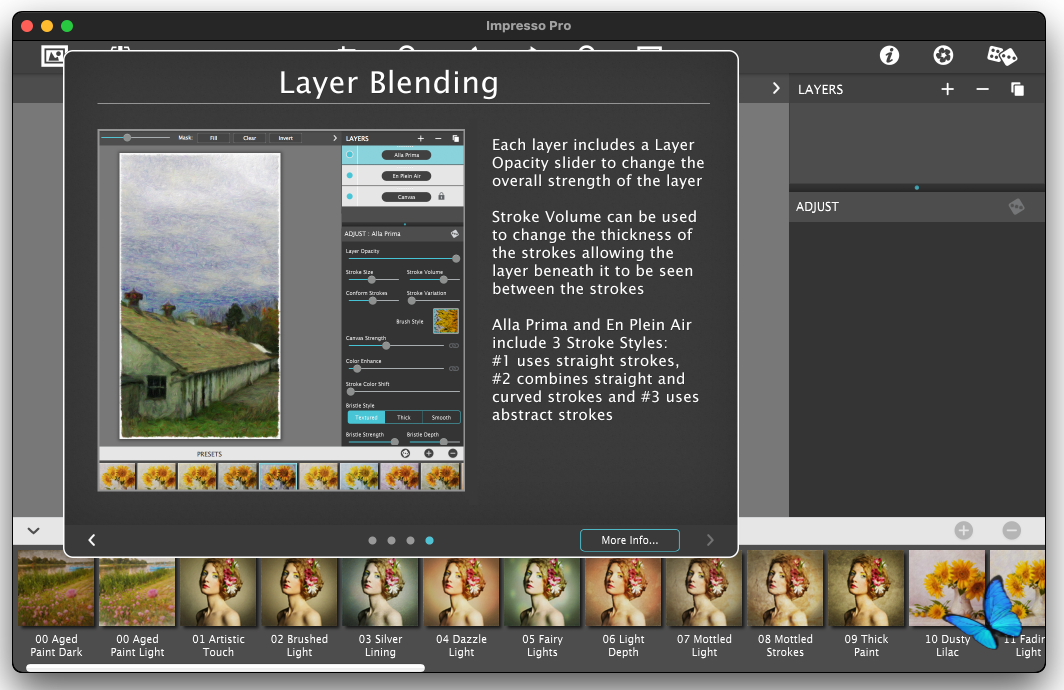Click the open image icon at the toolbar's left
This screenshot has height=690, width=1064.
53,56
